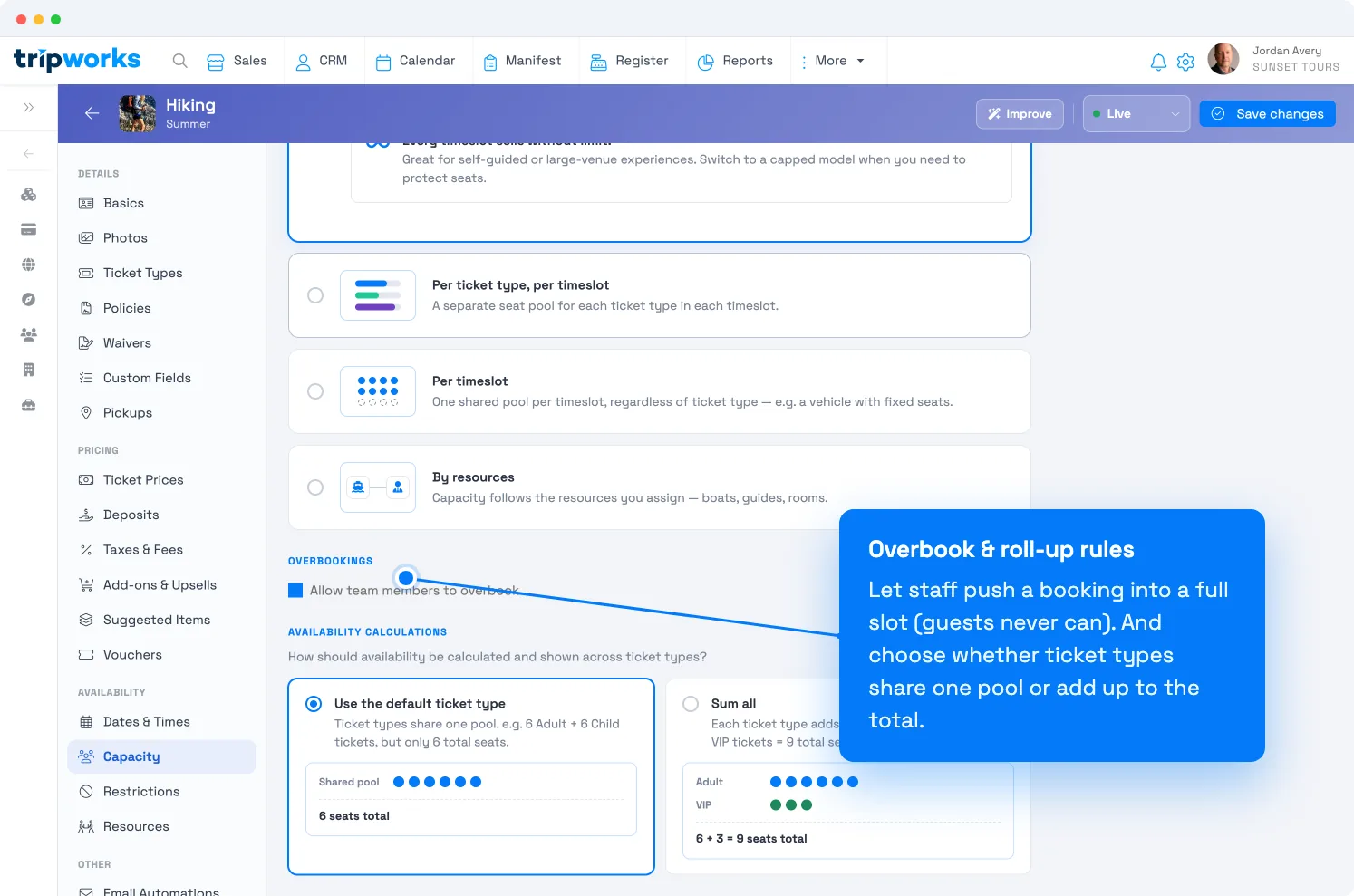
Task: Select Per ticket type, per timeslot radio
Action: coord(315,295)
